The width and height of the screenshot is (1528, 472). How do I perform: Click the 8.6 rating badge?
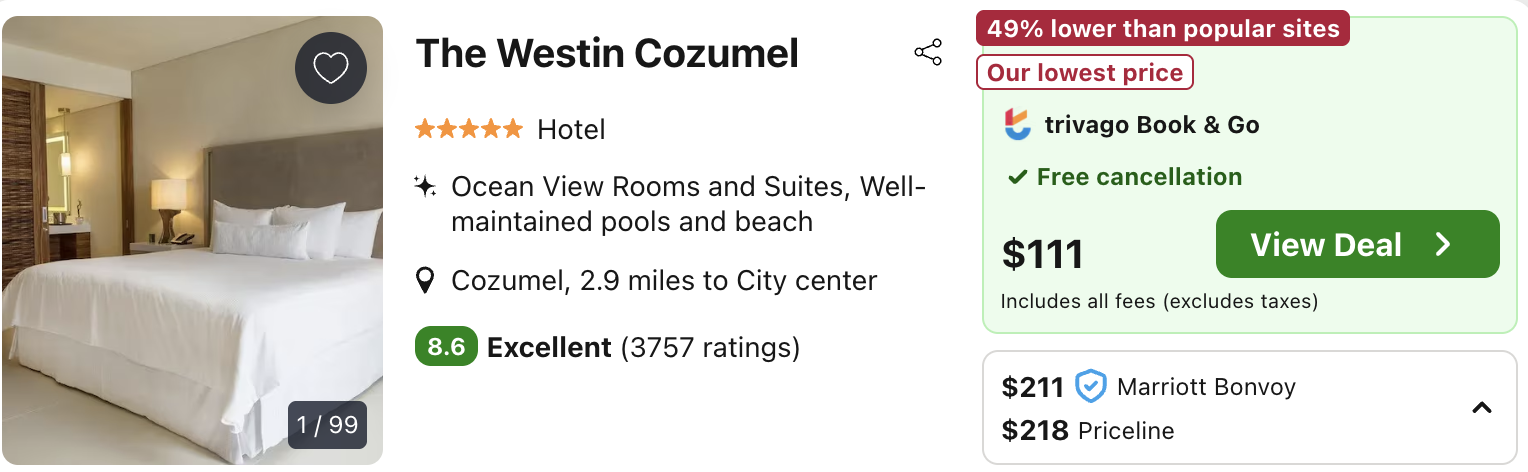pos(446,347)
